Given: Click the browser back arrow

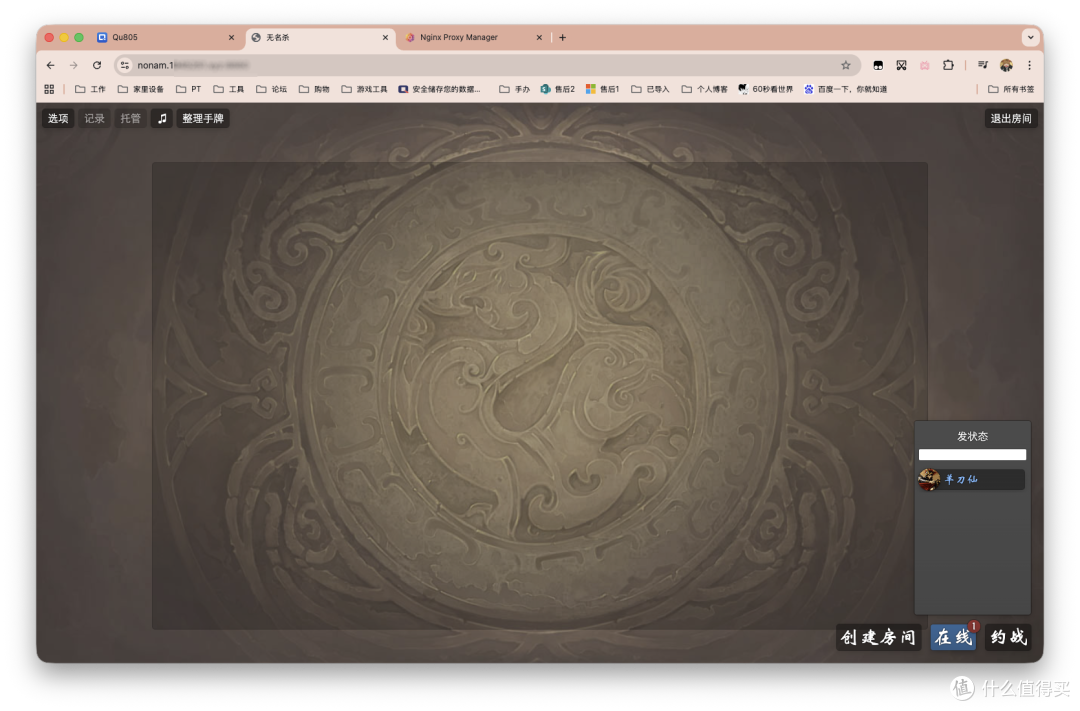Looking at the screenshot, I should tap(50, 65).
